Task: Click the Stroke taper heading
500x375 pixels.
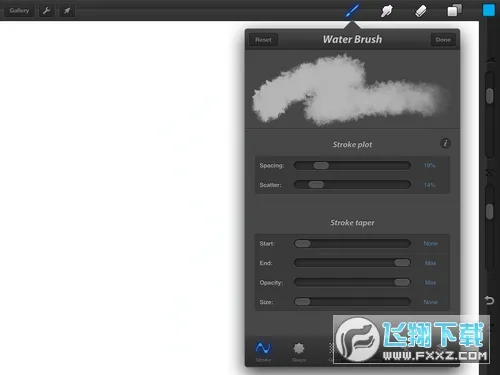Action: [x=352, y=223]
